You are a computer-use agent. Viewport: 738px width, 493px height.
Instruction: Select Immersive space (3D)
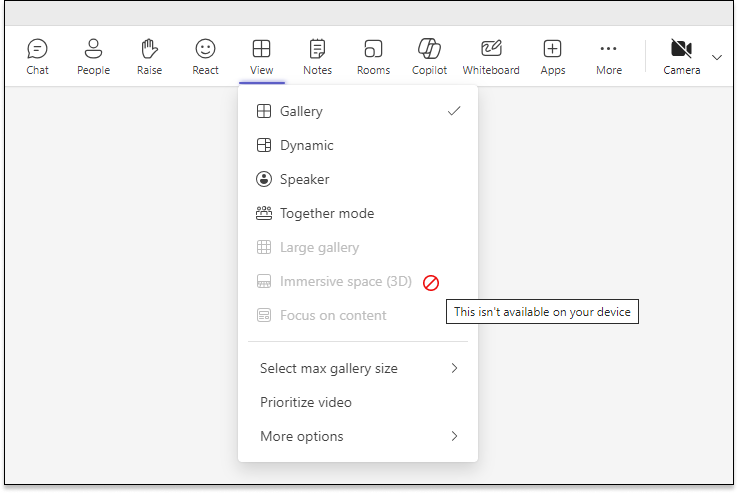coord(358,281)
